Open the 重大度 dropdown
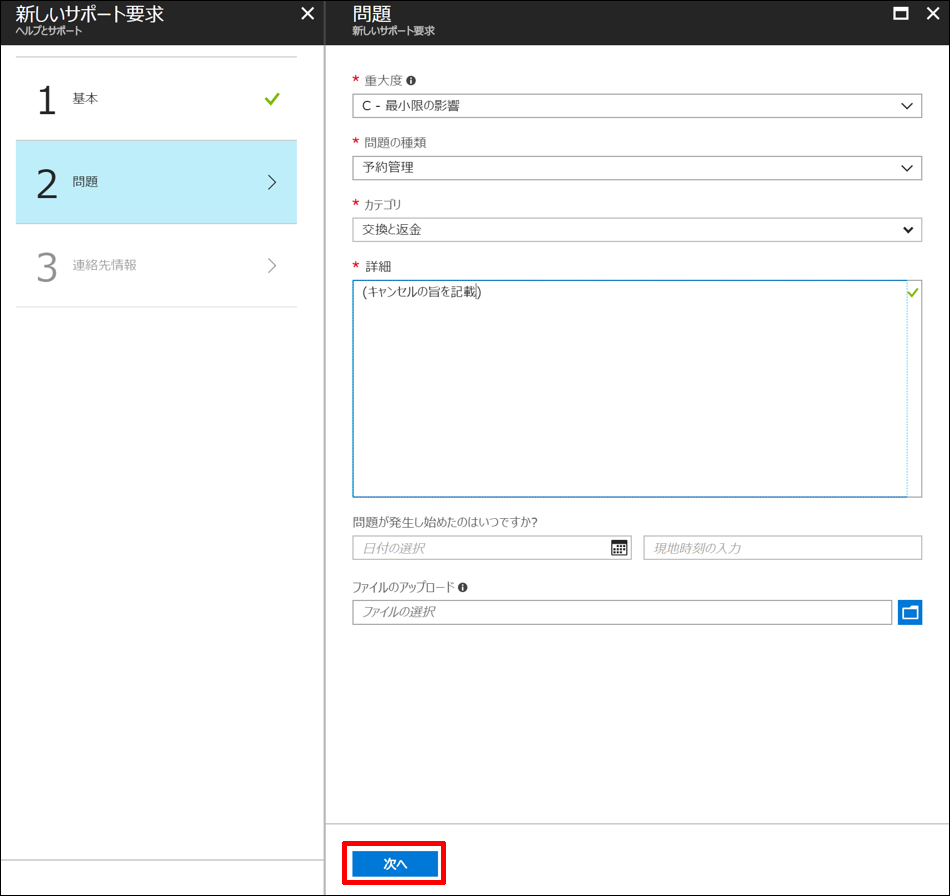This screenshot has width=950, height=896. [635, 105]
